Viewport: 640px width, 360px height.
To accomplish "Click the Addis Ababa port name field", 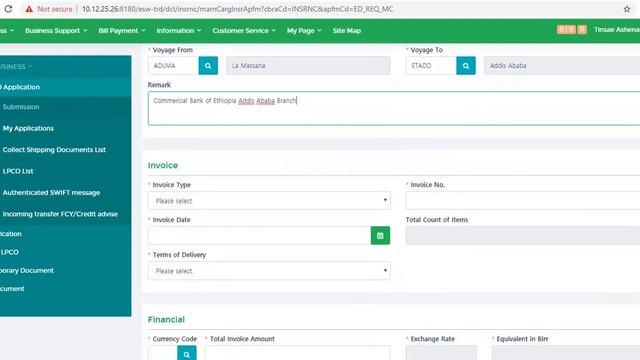I will 562,66.
